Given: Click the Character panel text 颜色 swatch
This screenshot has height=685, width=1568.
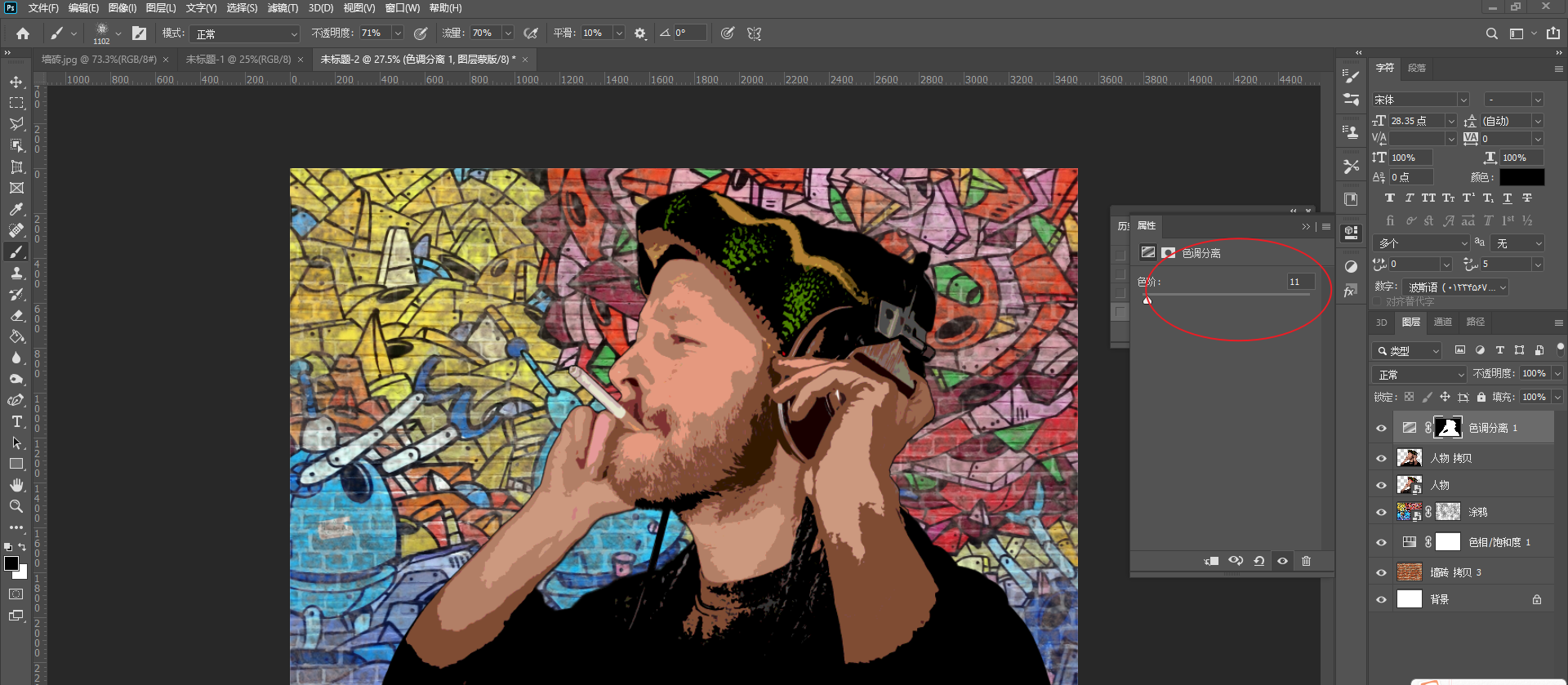Looking at the screenshot, I should coord(1521,177).
